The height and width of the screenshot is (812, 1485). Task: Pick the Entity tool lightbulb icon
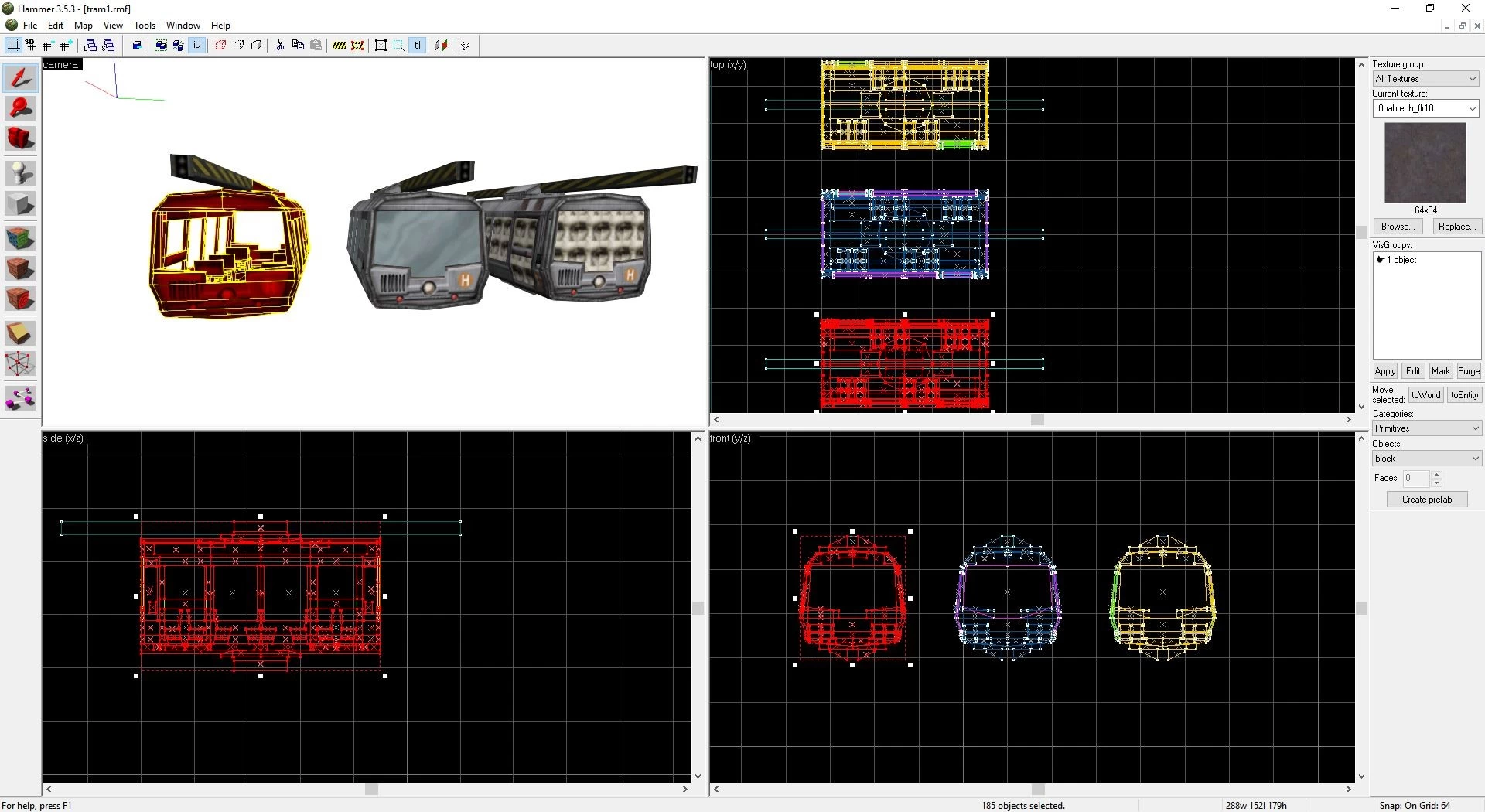(20, 172)
